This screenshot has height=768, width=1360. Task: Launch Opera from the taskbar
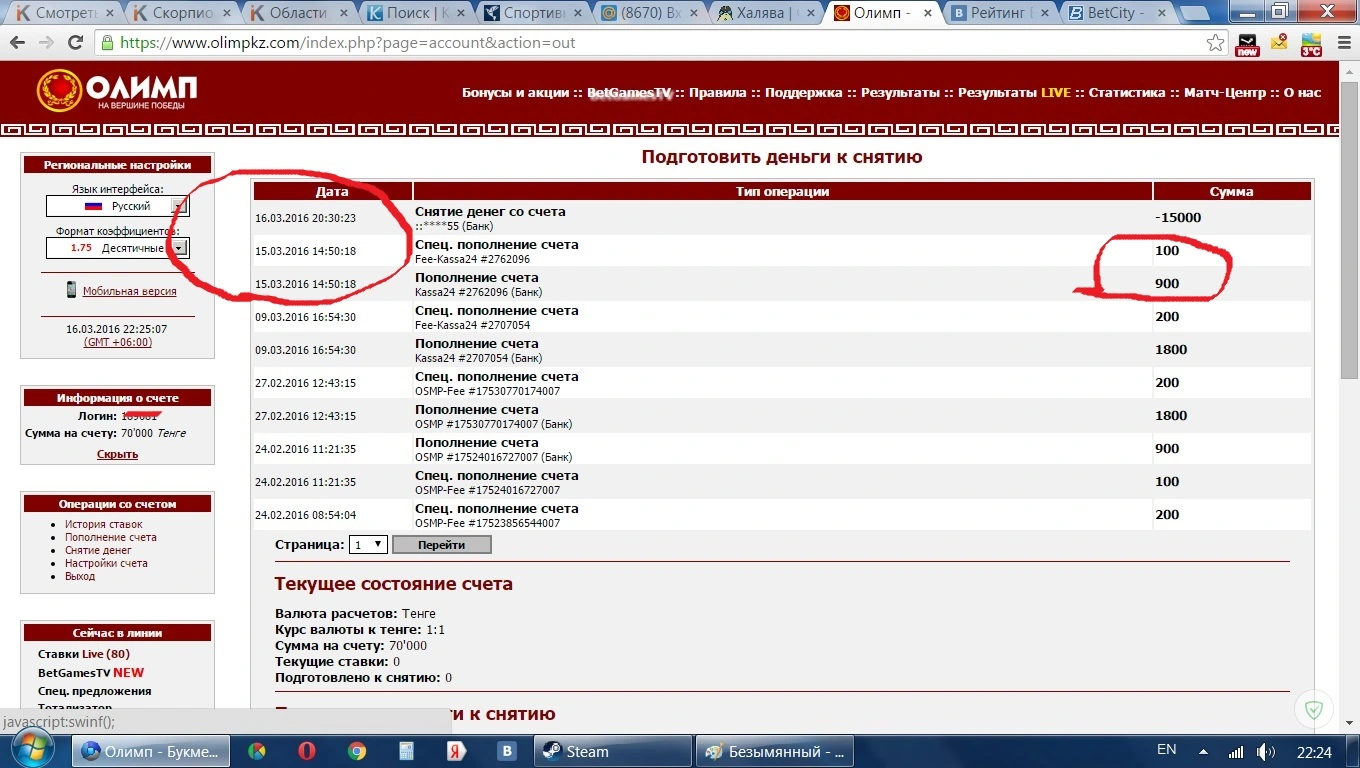pos(307,751)
